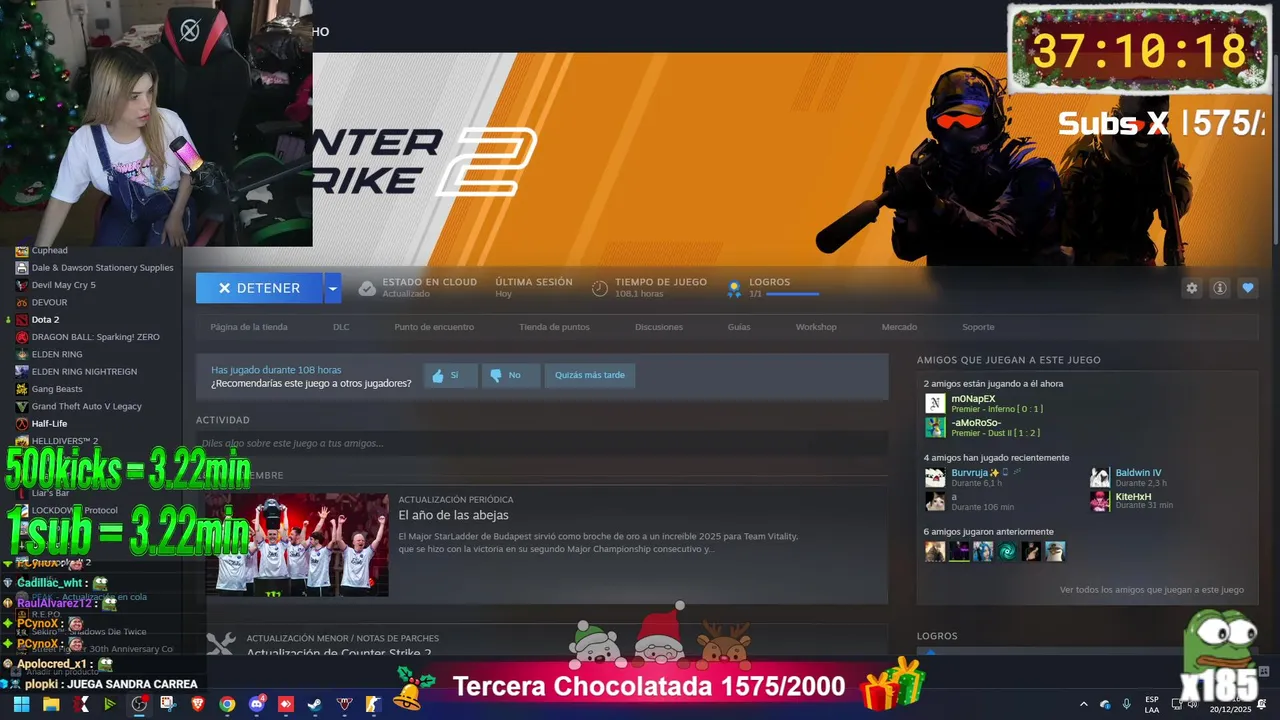
Task: Select Half-Life in the library
Action: [x=49, y=424]
